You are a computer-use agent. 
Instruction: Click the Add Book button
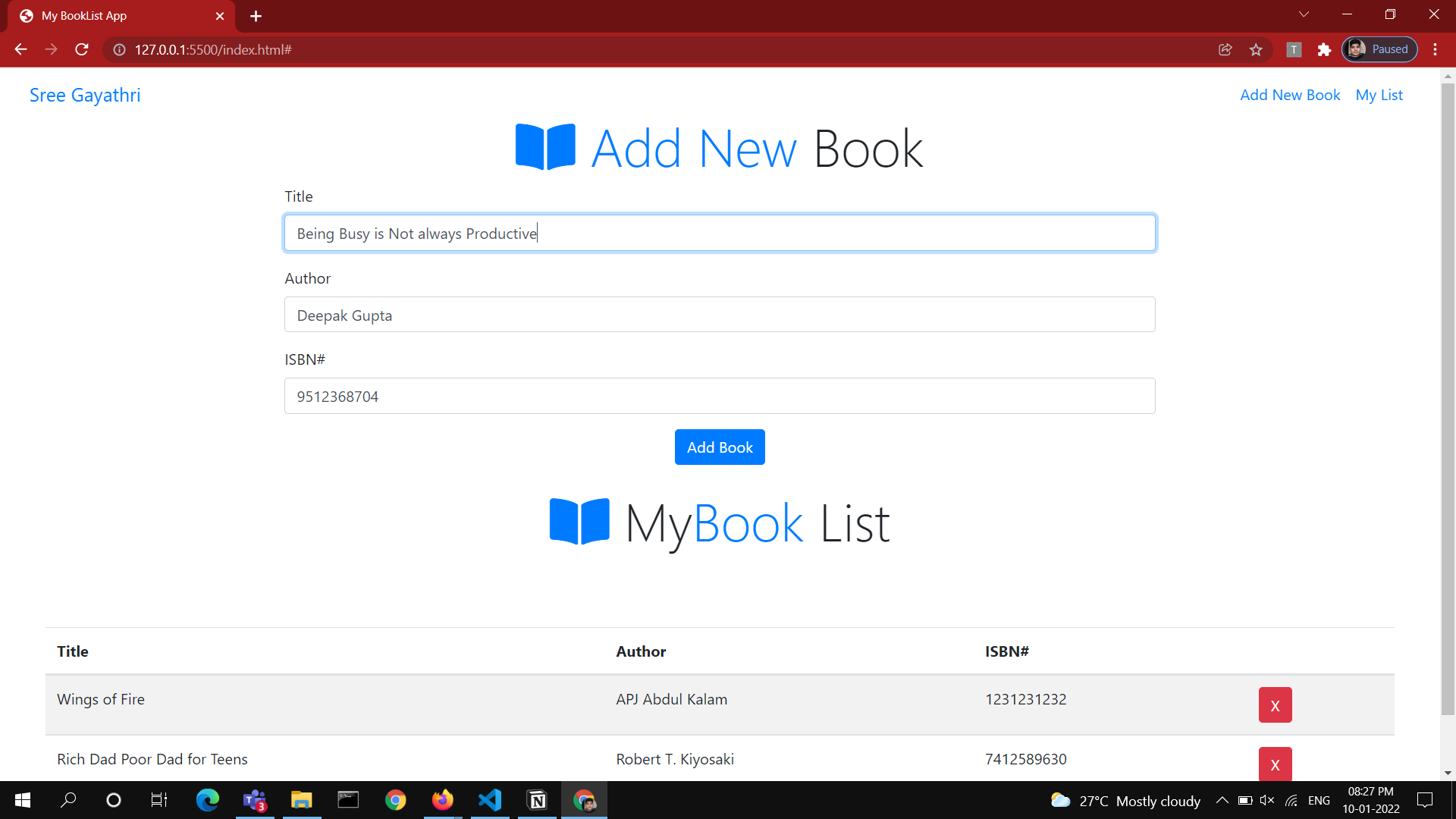[719, 447]
